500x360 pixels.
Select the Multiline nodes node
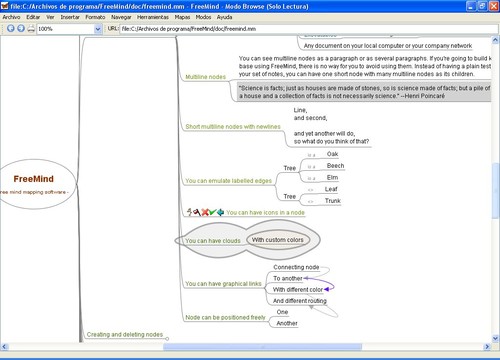click(205, 77)
